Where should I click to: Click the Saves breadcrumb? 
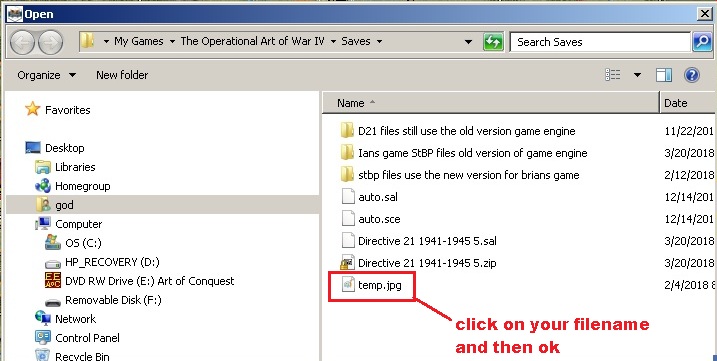[356, 41]
